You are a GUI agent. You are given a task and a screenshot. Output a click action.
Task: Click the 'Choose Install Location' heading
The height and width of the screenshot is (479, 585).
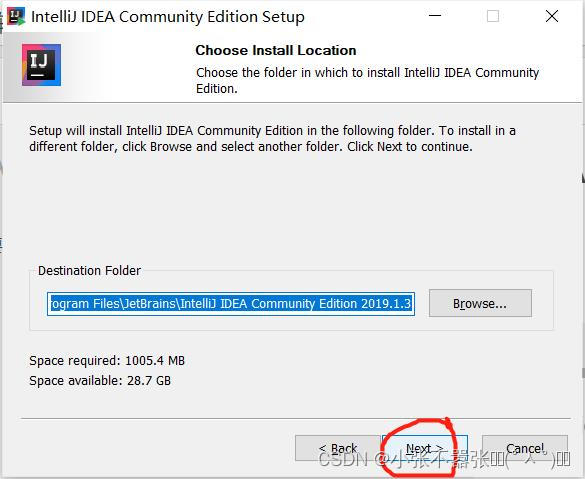[x=276, y=50]
